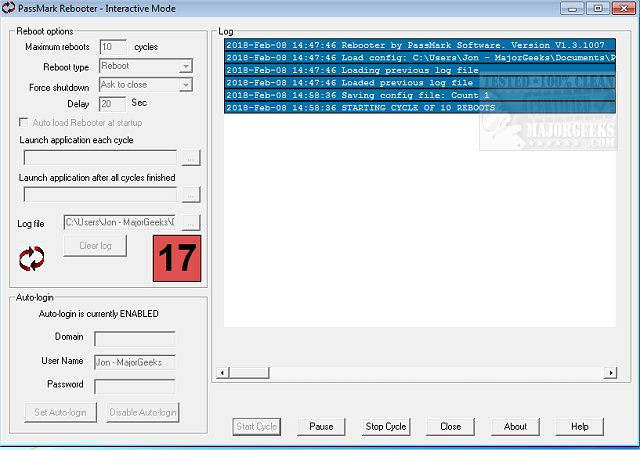Click the log scrollbar left arrow

tap(222, 372)
